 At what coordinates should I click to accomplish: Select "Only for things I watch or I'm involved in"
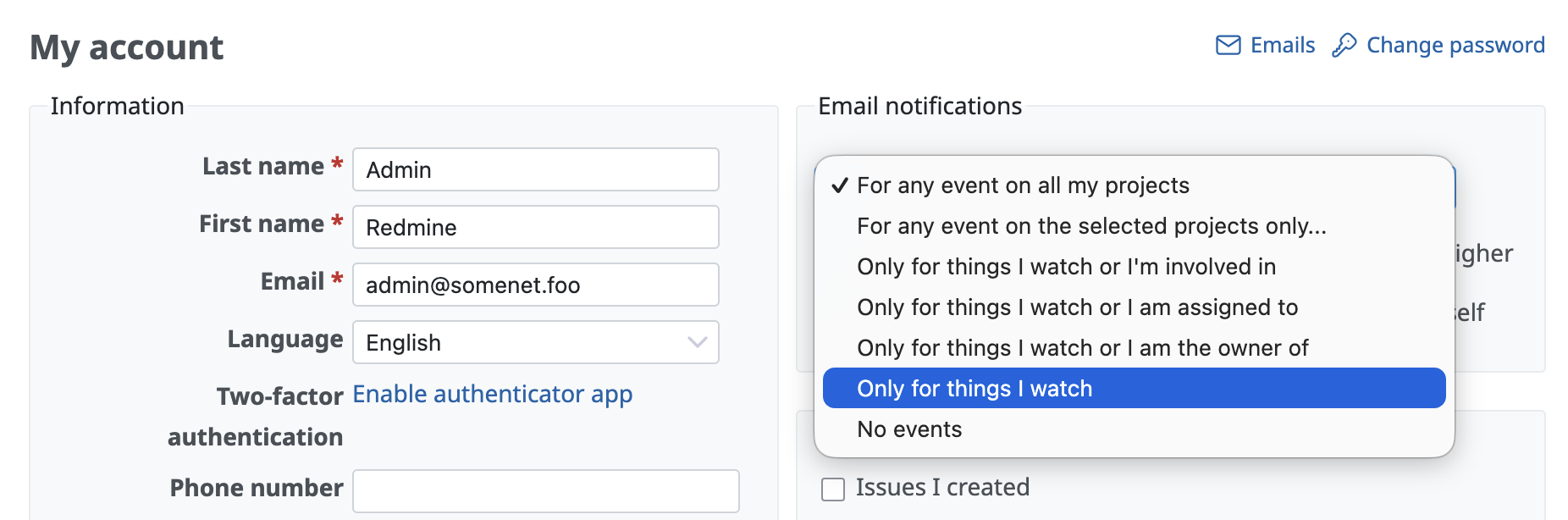[x=1066, y=267]
